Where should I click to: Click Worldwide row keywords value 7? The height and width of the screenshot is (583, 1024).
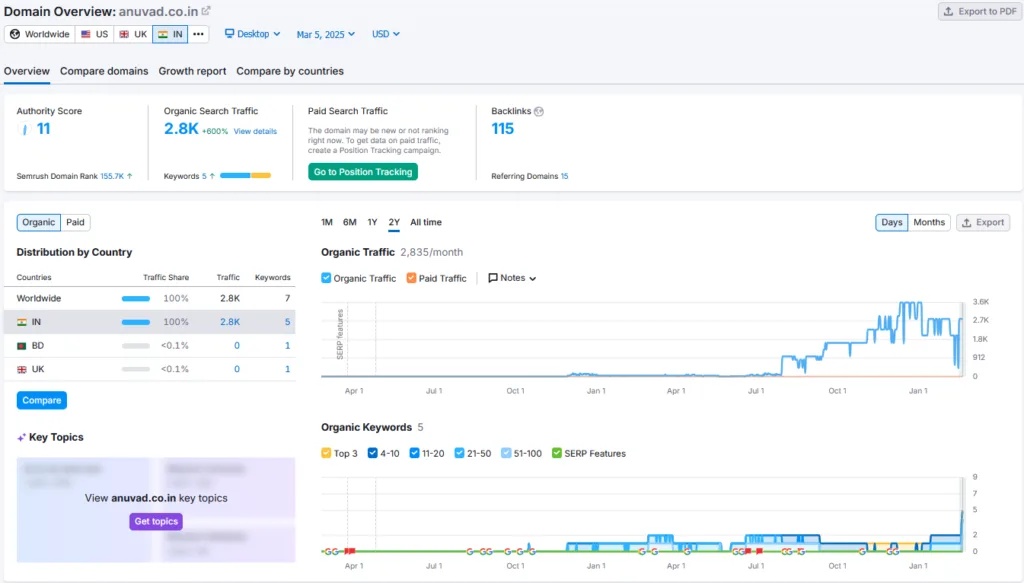click(x=287, y=298)
